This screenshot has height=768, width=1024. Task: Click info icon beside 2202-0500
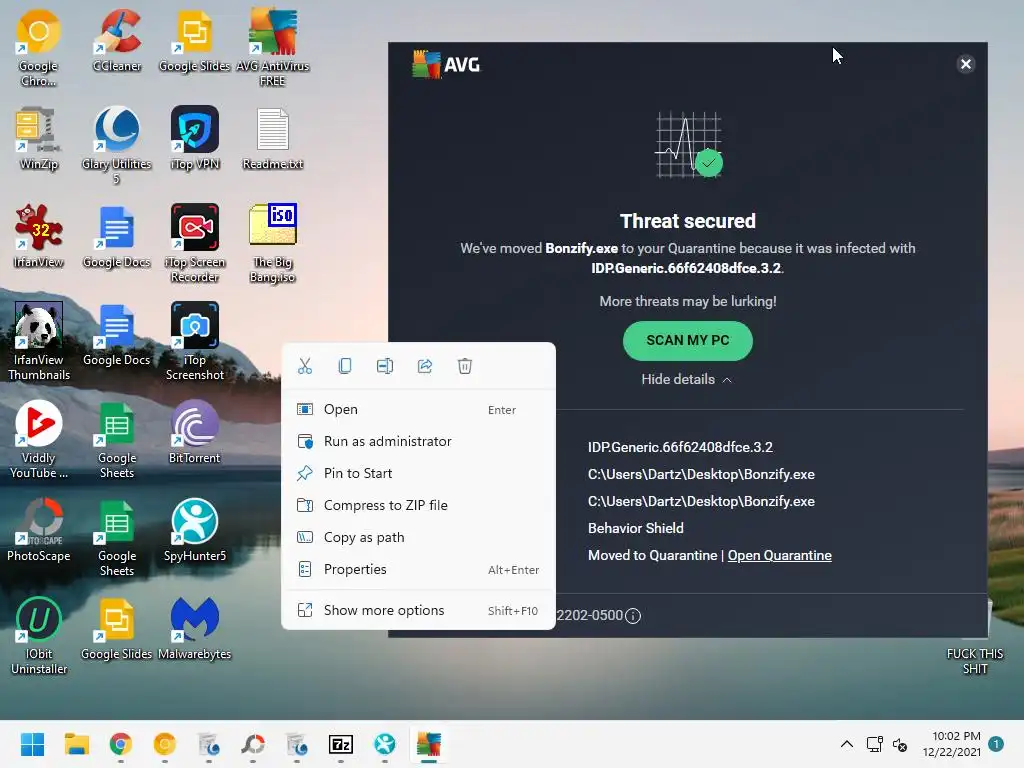tap(633, 616)
